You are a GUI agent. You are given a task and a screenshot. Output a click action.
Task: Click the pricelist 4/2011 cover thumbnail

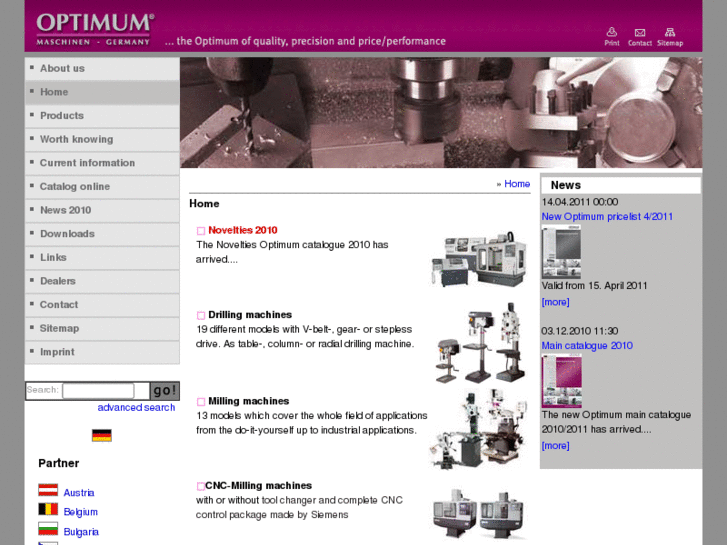tap(561, 252)
